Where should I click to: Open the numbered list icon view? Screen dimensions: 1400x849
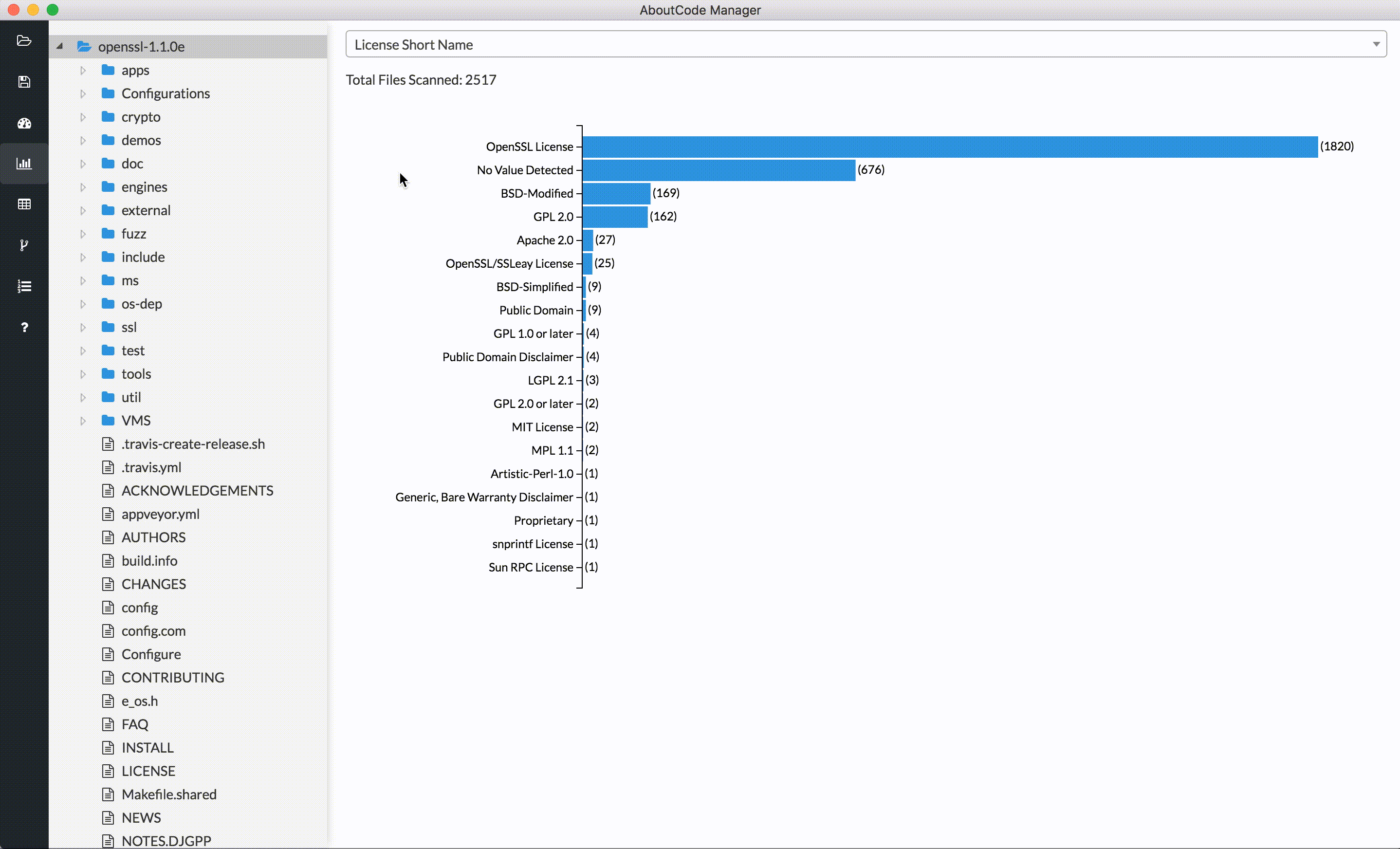tap(24, 286)
